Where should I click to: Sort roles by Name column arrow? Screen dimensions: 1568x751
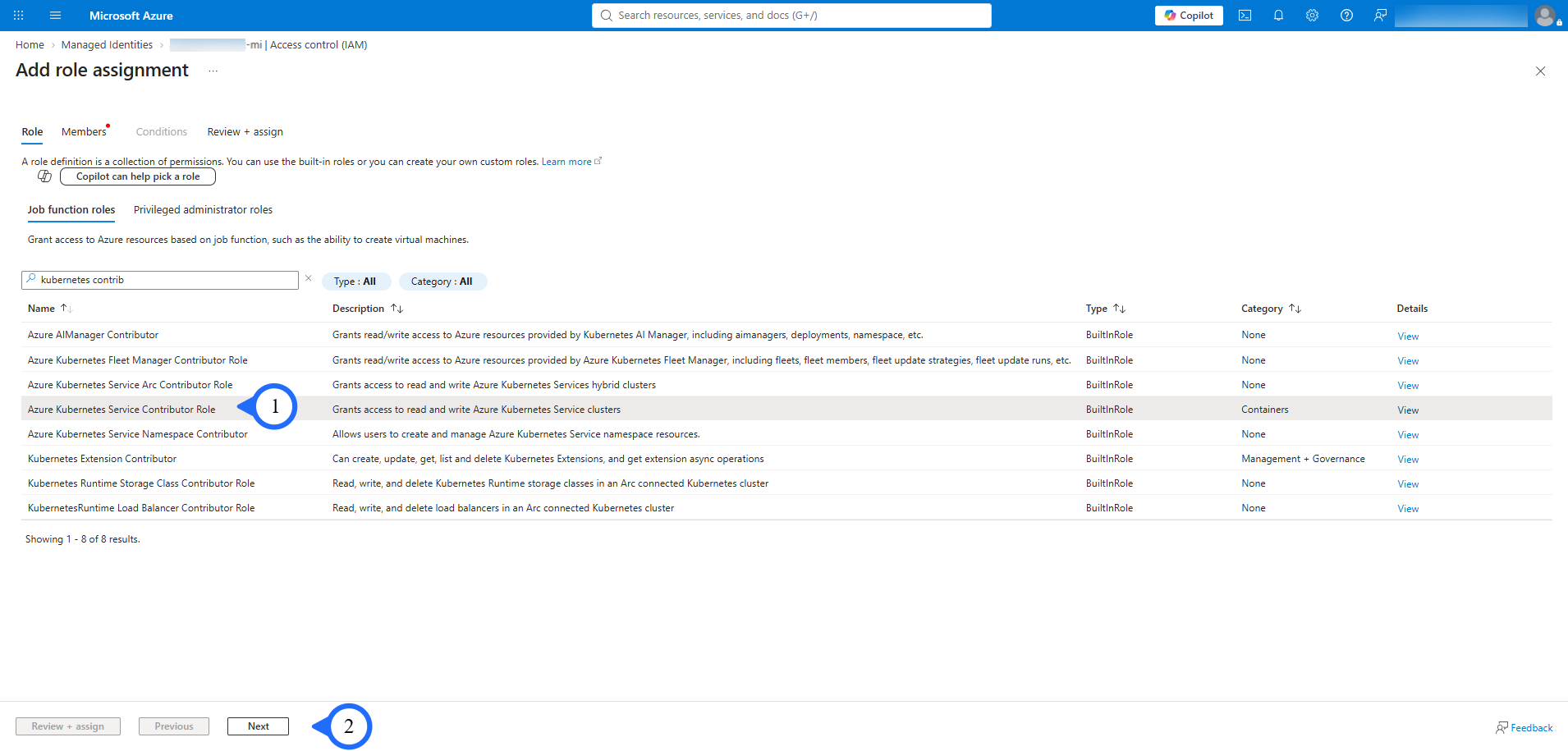point(66,309)
